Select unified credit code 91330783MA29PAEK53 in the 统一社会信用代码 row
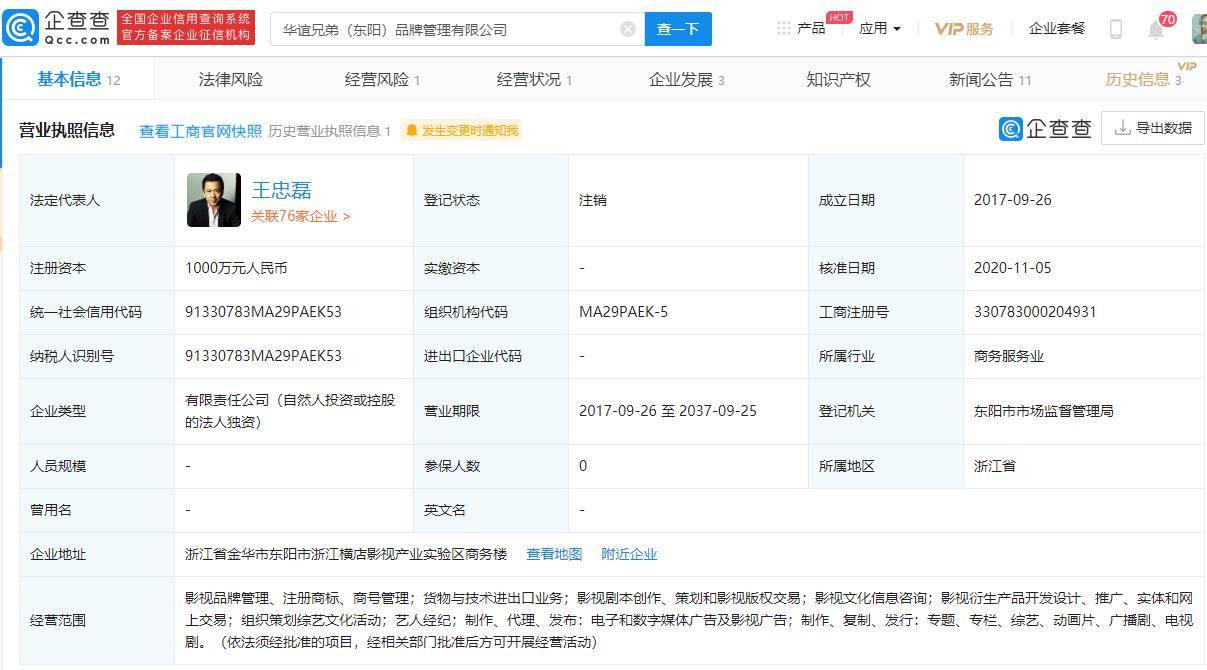 coord(263,312)
